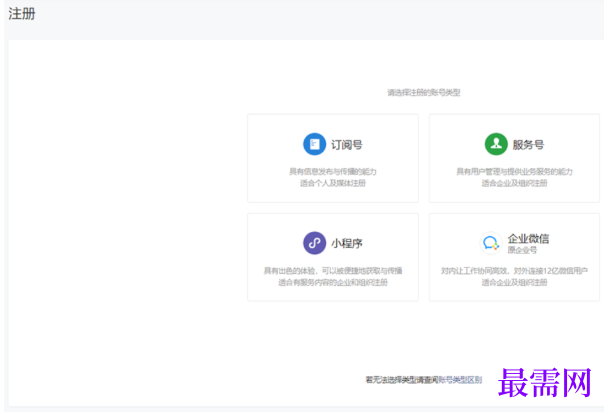Click 适合企业及组织注册 text in 服务号 card

pyautogui.click(x=514, y=183)
